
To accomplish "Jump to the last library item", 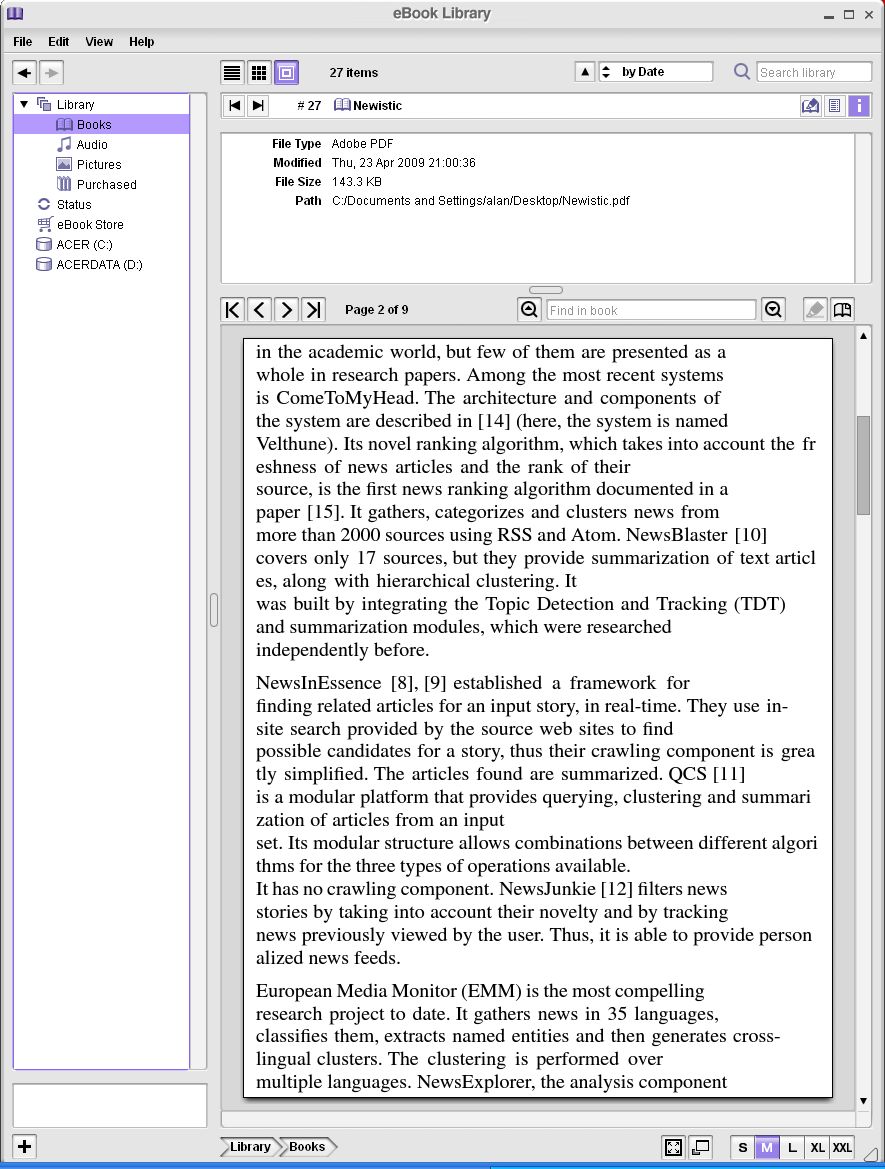I will coord(258,106).
